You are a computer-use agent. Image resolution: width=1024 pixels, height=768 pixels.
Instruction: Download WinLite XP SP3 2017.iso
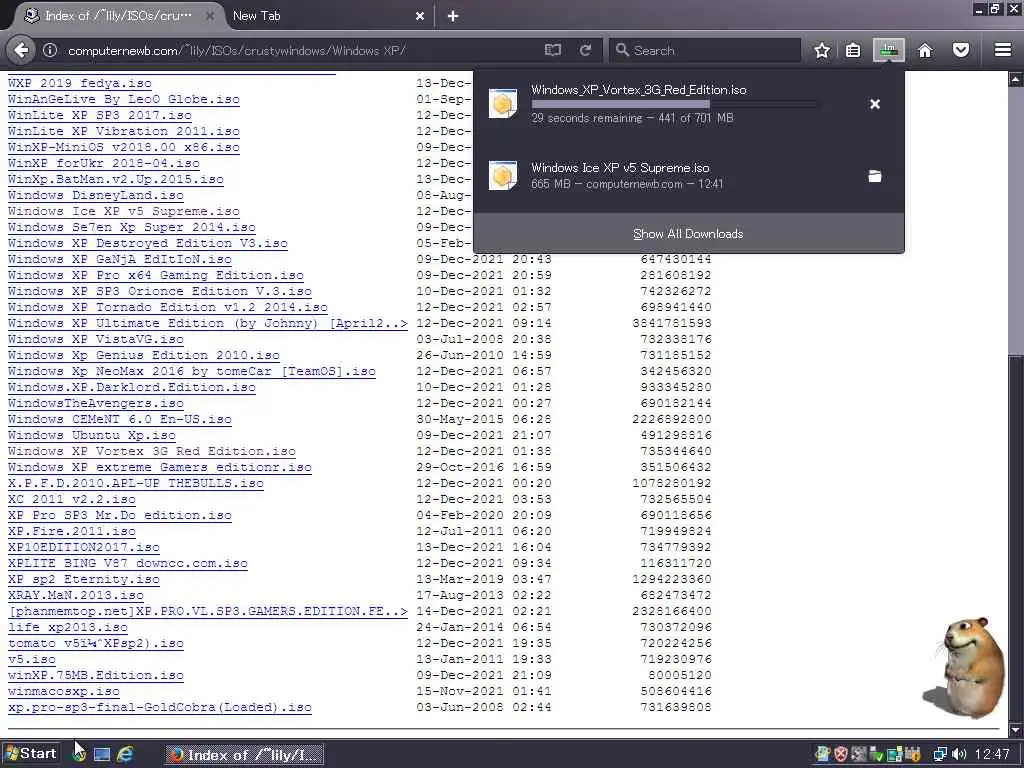pyautogui.click(x=100, y=116)
